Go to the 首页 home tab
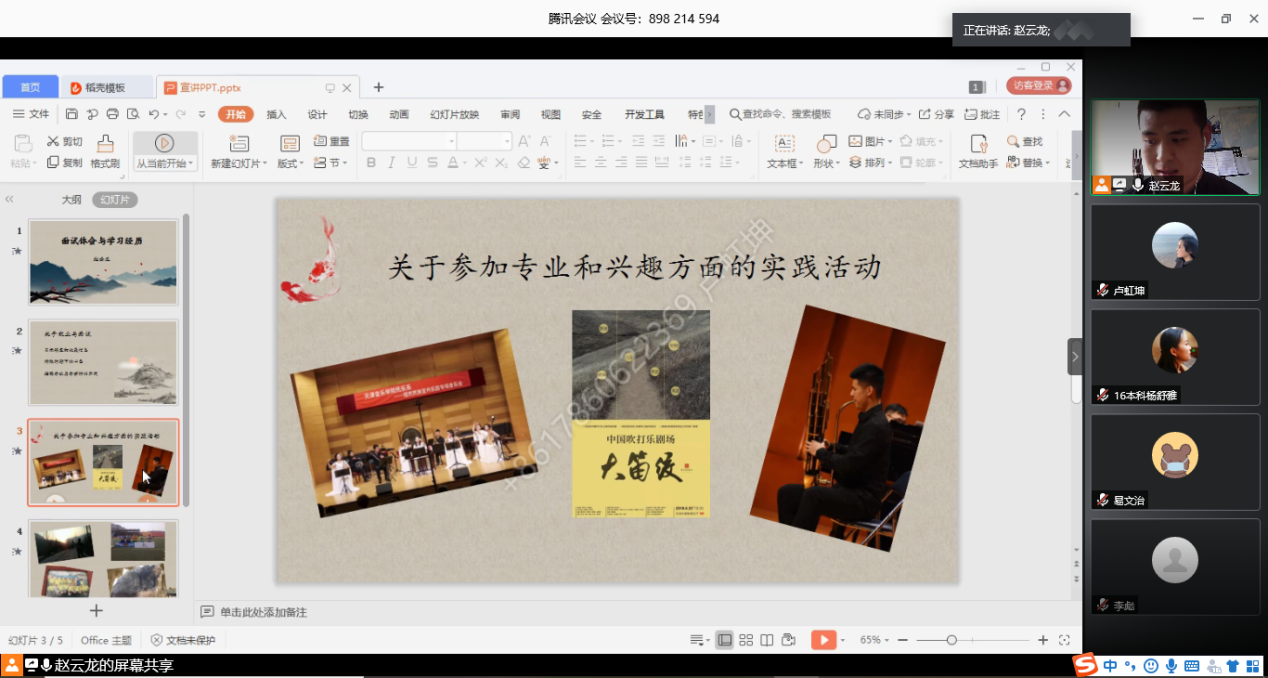This screenshot has height=678, width=1268. point(31,87)
